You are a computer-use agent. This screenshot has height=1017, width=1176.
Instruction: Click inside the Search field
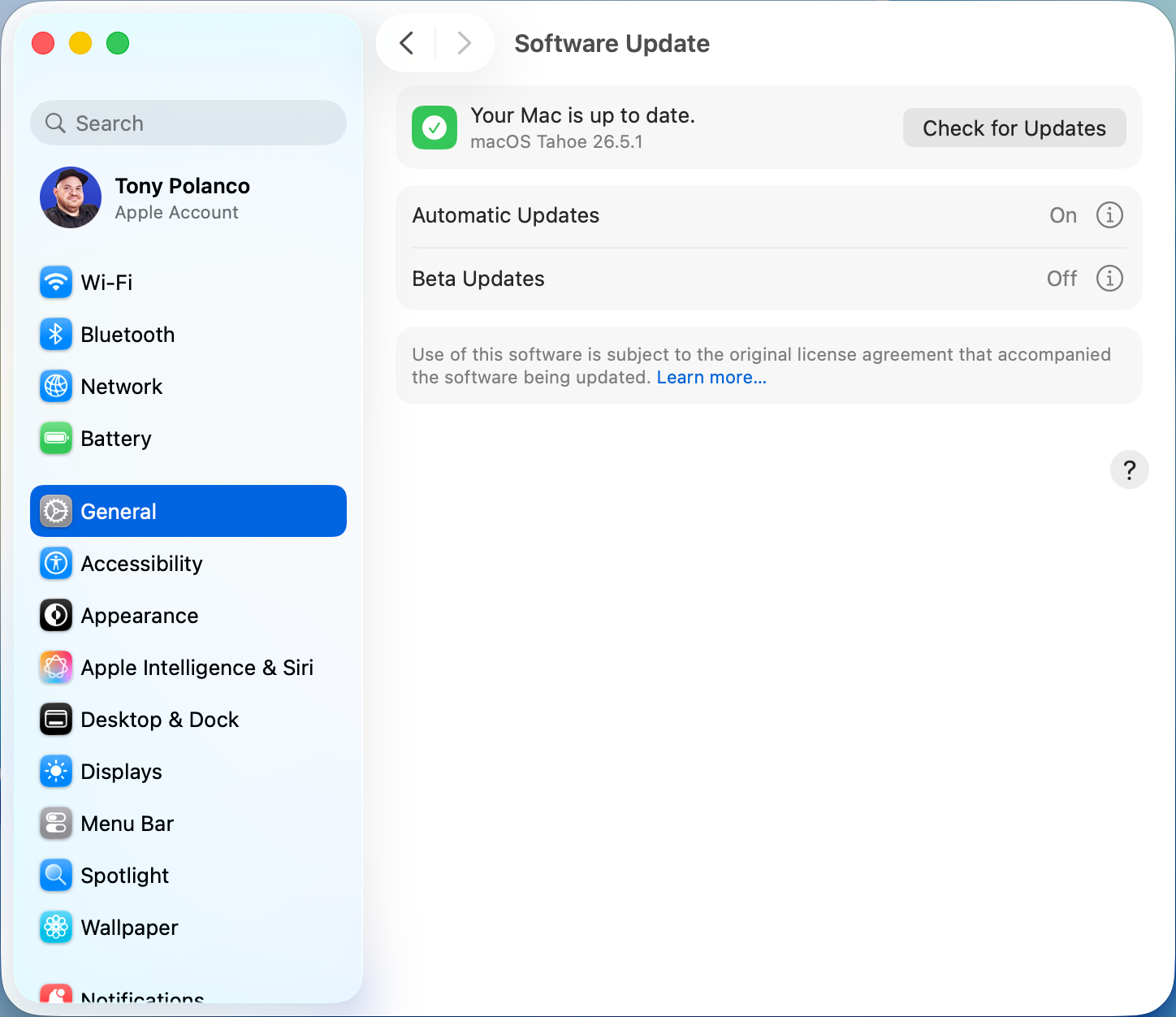point(188,123)
